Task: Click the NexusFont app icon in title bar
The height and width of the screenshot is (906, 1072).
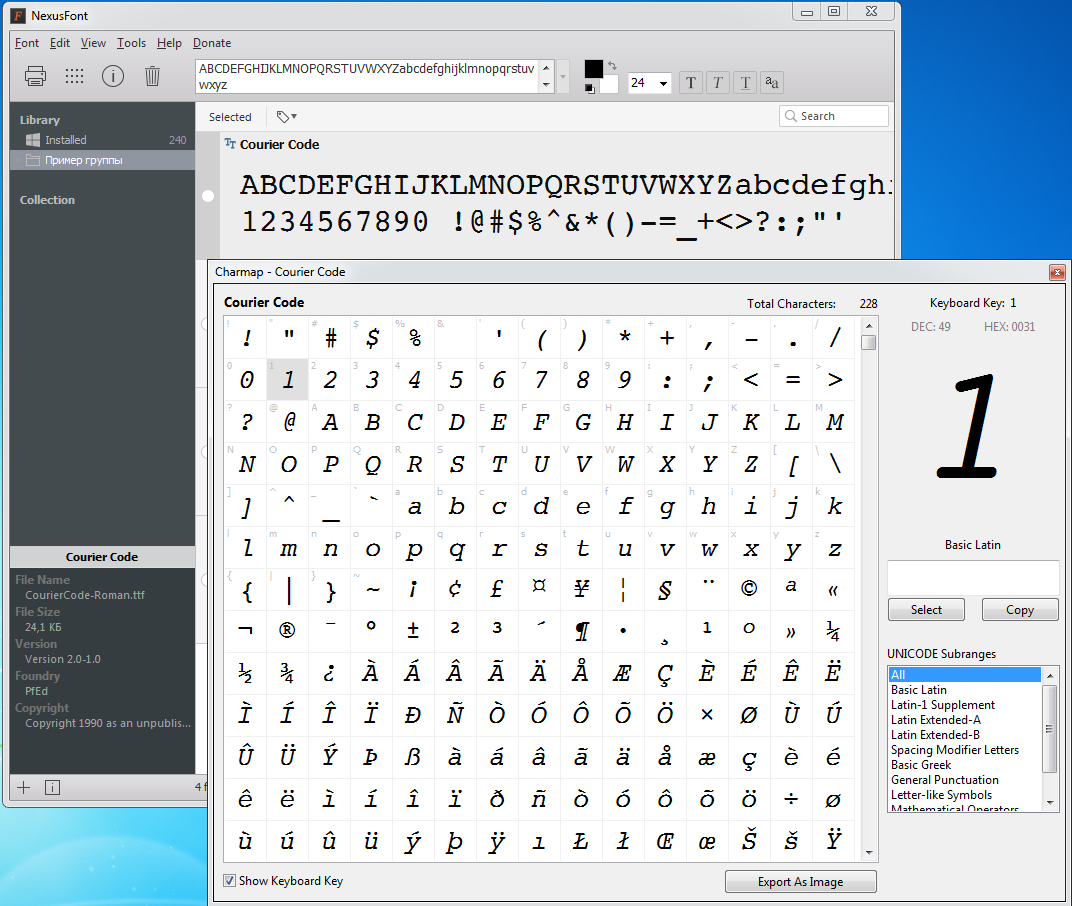Action: pyautogui.click(x=18, y=15)
